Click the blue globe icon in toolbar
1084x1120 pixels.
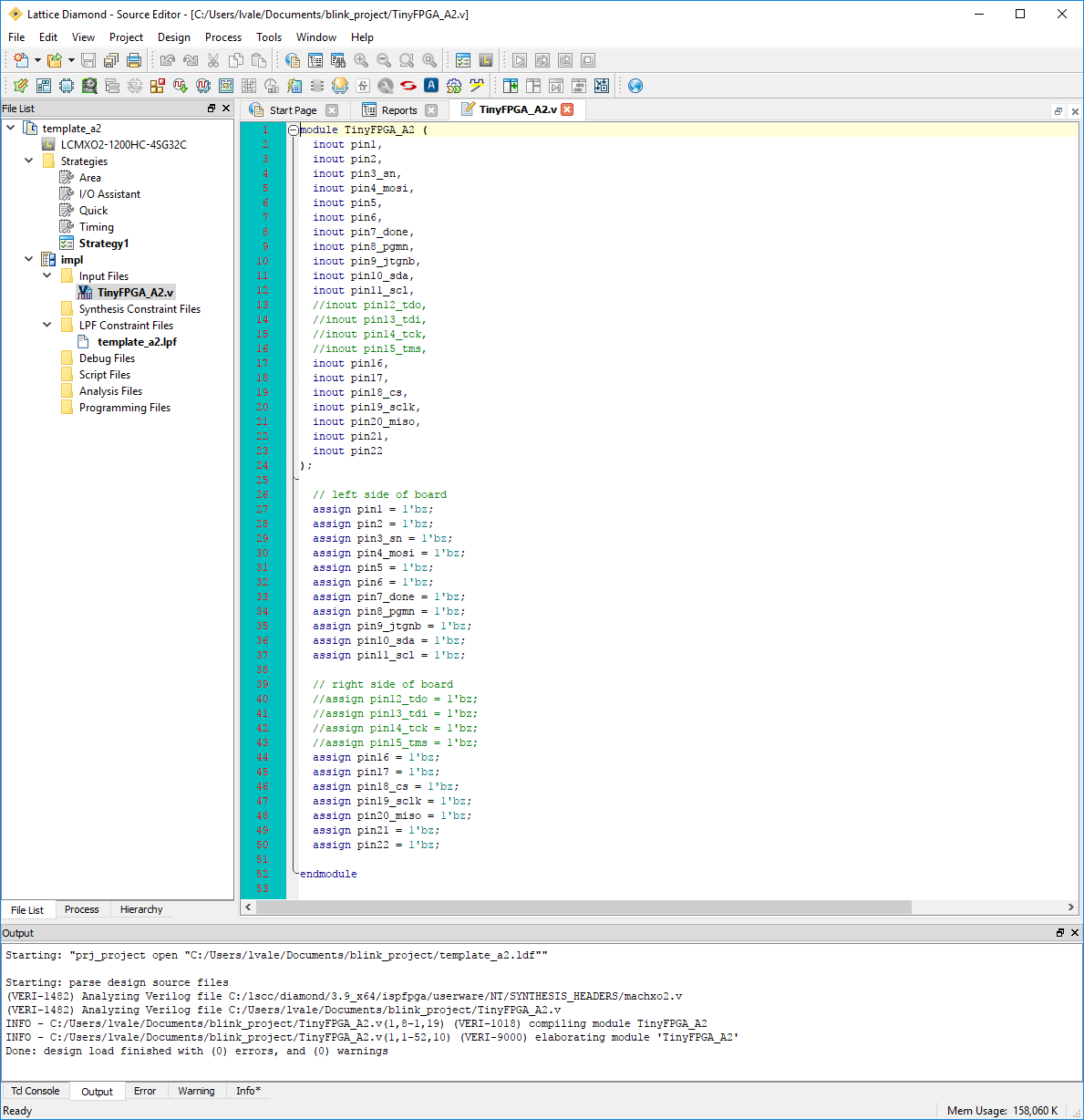tap(635, 86)
